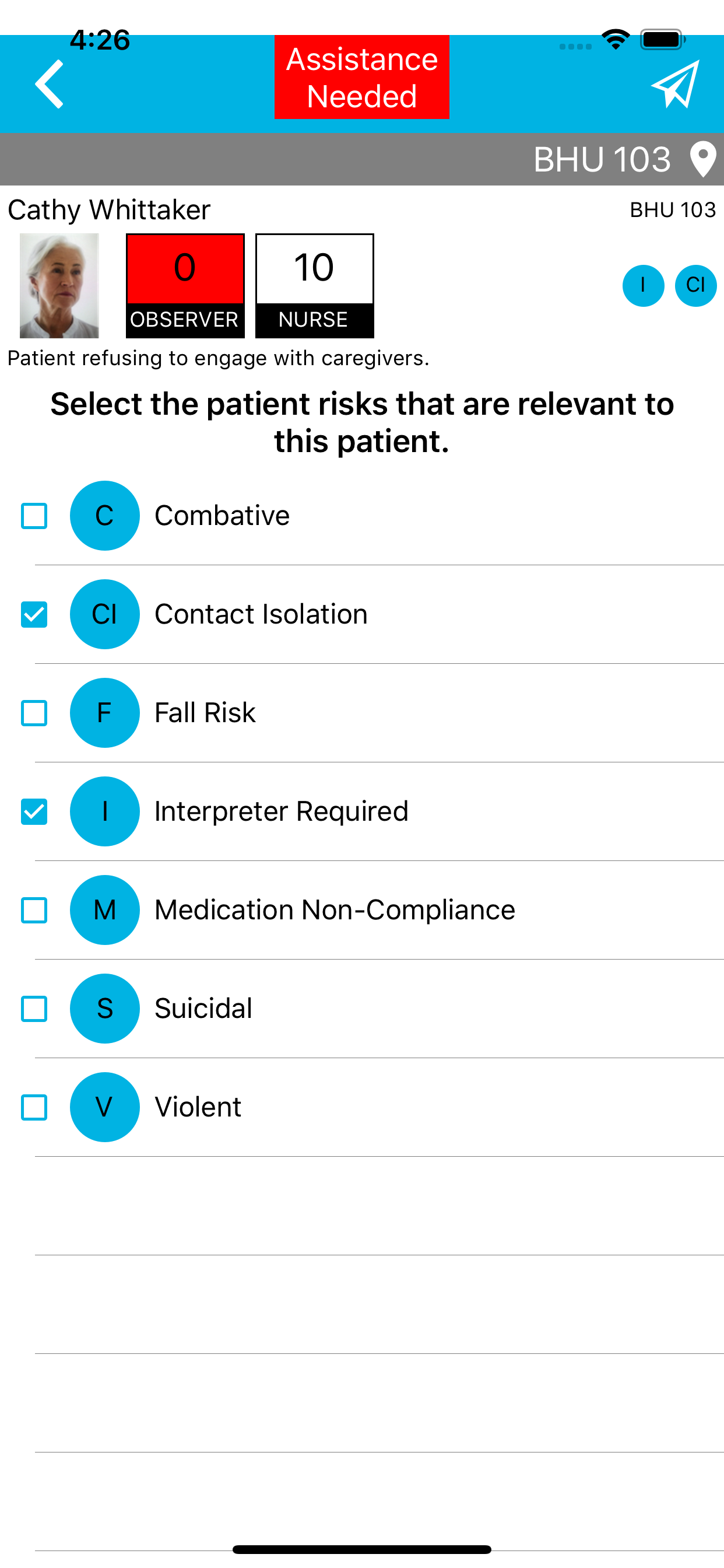
Task: Uncheck the Contact Isolation checkbox
Action: tap(34, 615)
